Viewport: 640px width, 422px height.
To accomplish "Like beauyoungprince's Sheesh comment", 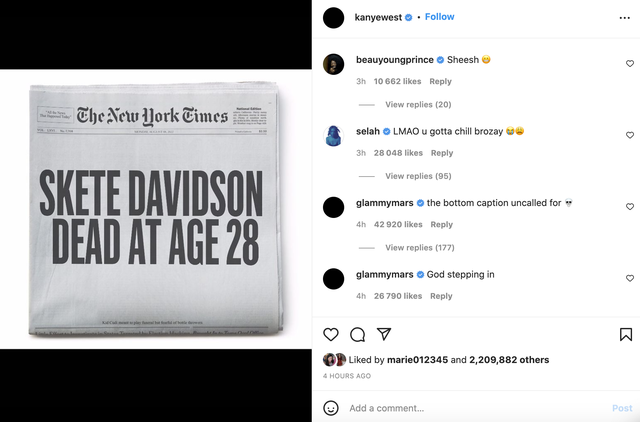I will pos(630,64).
